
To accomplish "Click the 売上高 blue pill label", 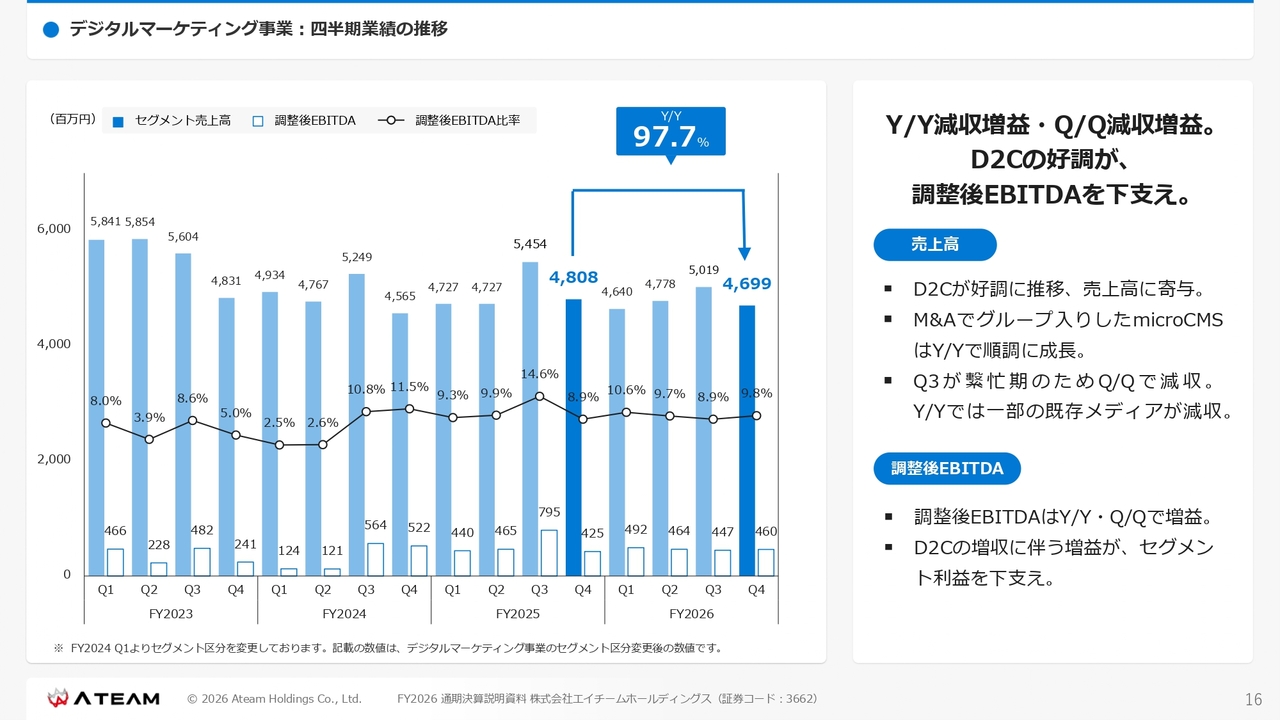I will coord(935,245).
